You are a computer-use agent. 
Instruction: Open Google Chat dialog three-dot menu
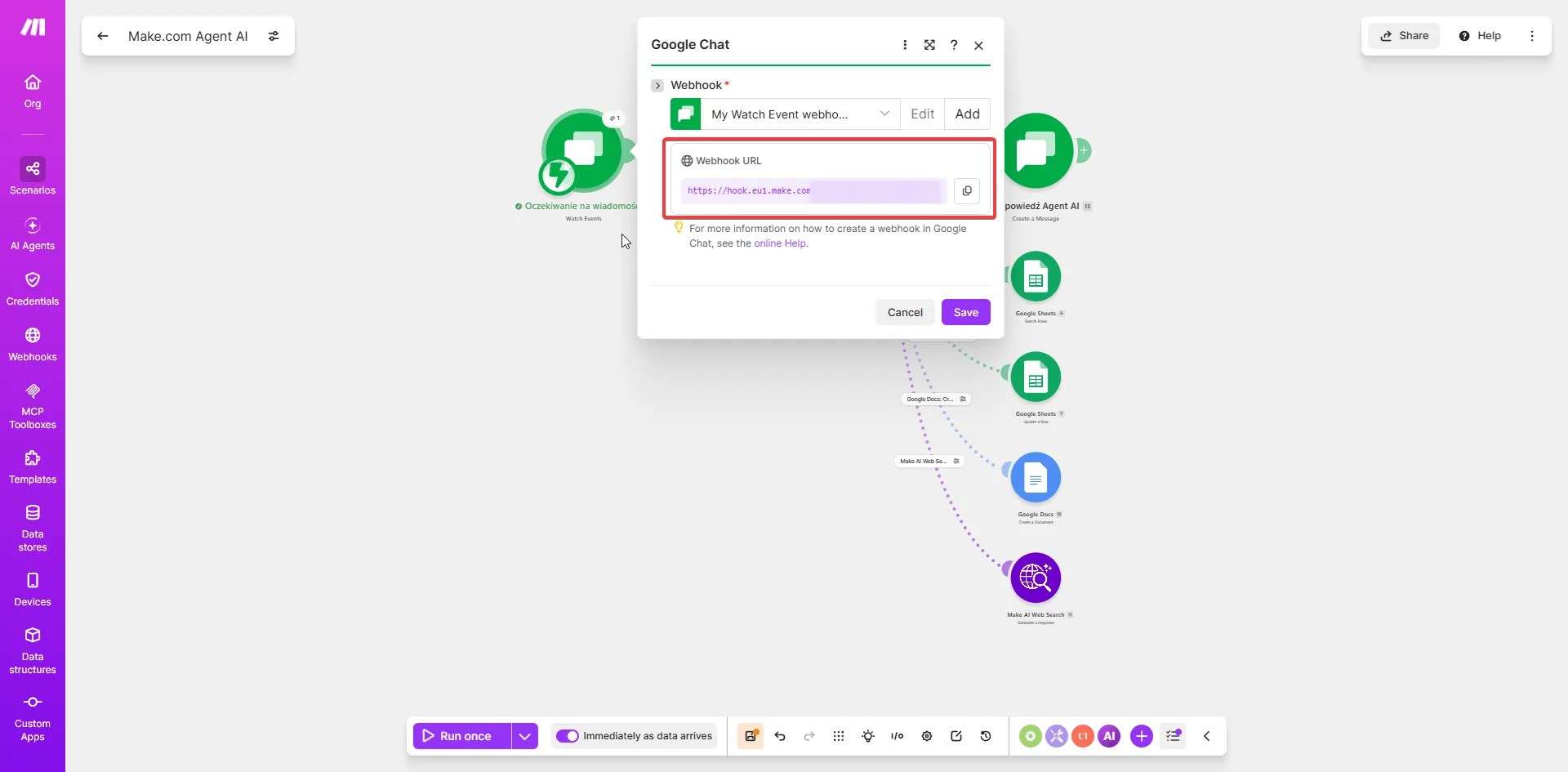click(905, 45)
